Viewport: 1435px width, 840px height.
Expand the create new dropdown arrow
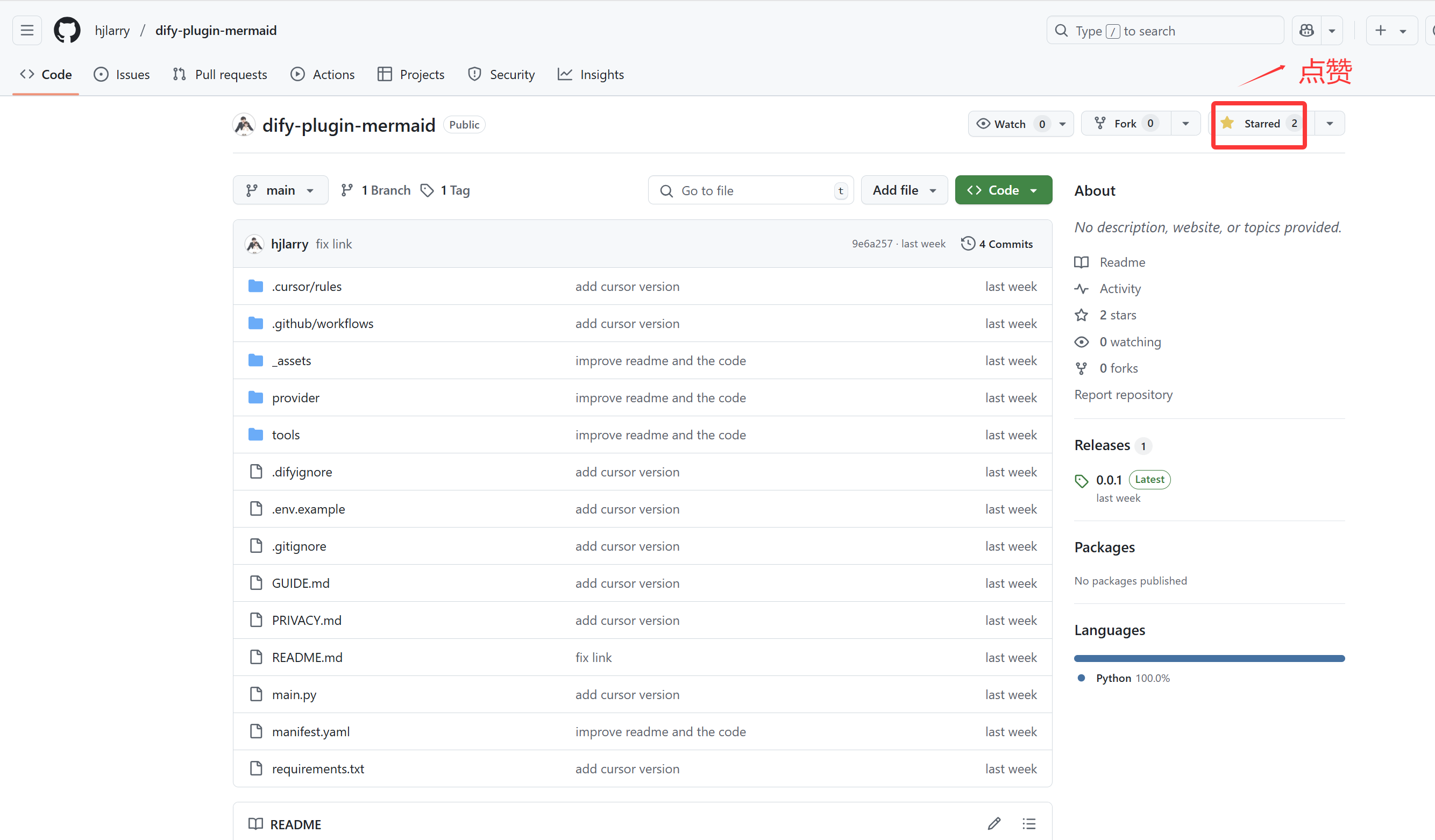click(1403, 31)
